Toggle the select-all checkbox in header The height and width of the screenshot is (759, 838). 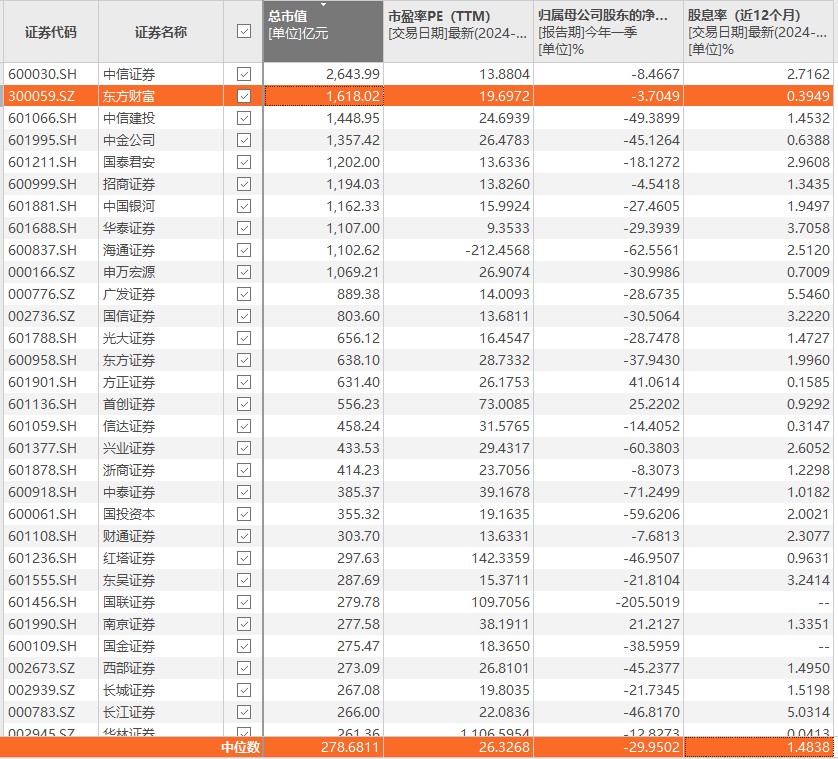(243, 32)
